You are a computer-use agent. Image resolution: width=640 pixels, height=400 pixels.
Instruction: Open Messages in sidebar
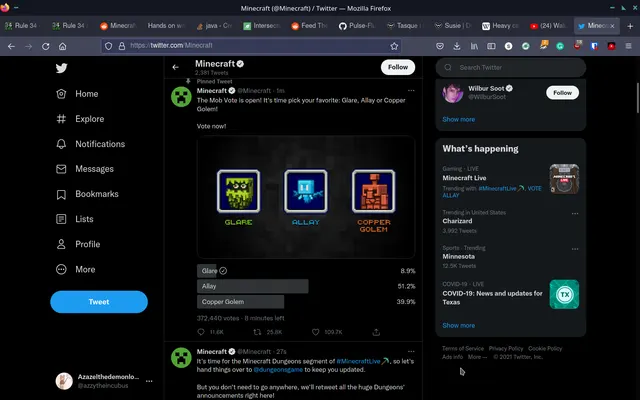[x=84, y=169]
